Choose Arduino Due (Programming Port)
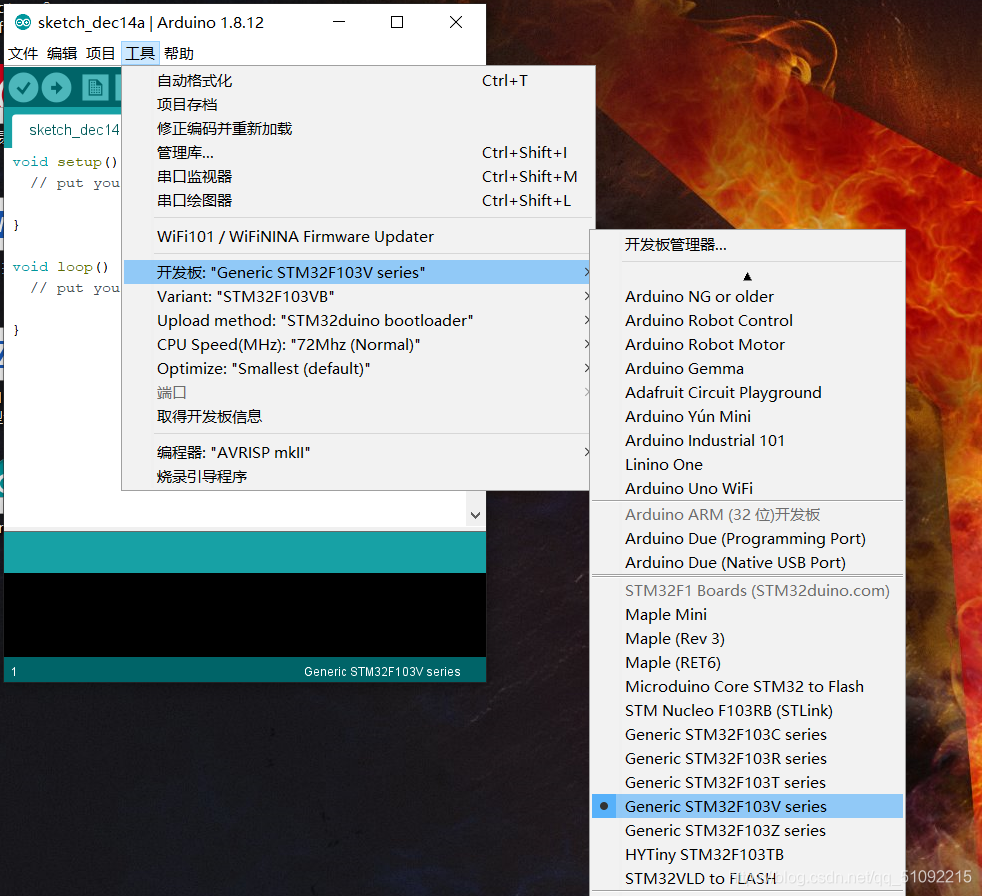 [747, 538]
